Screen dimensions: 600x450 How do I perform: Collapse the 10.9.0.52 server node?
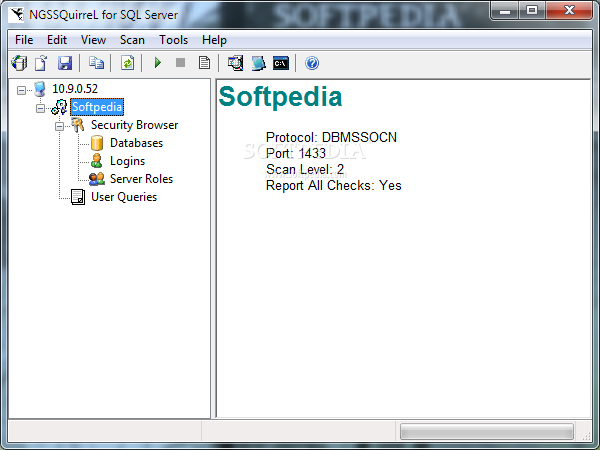point(21,90)
